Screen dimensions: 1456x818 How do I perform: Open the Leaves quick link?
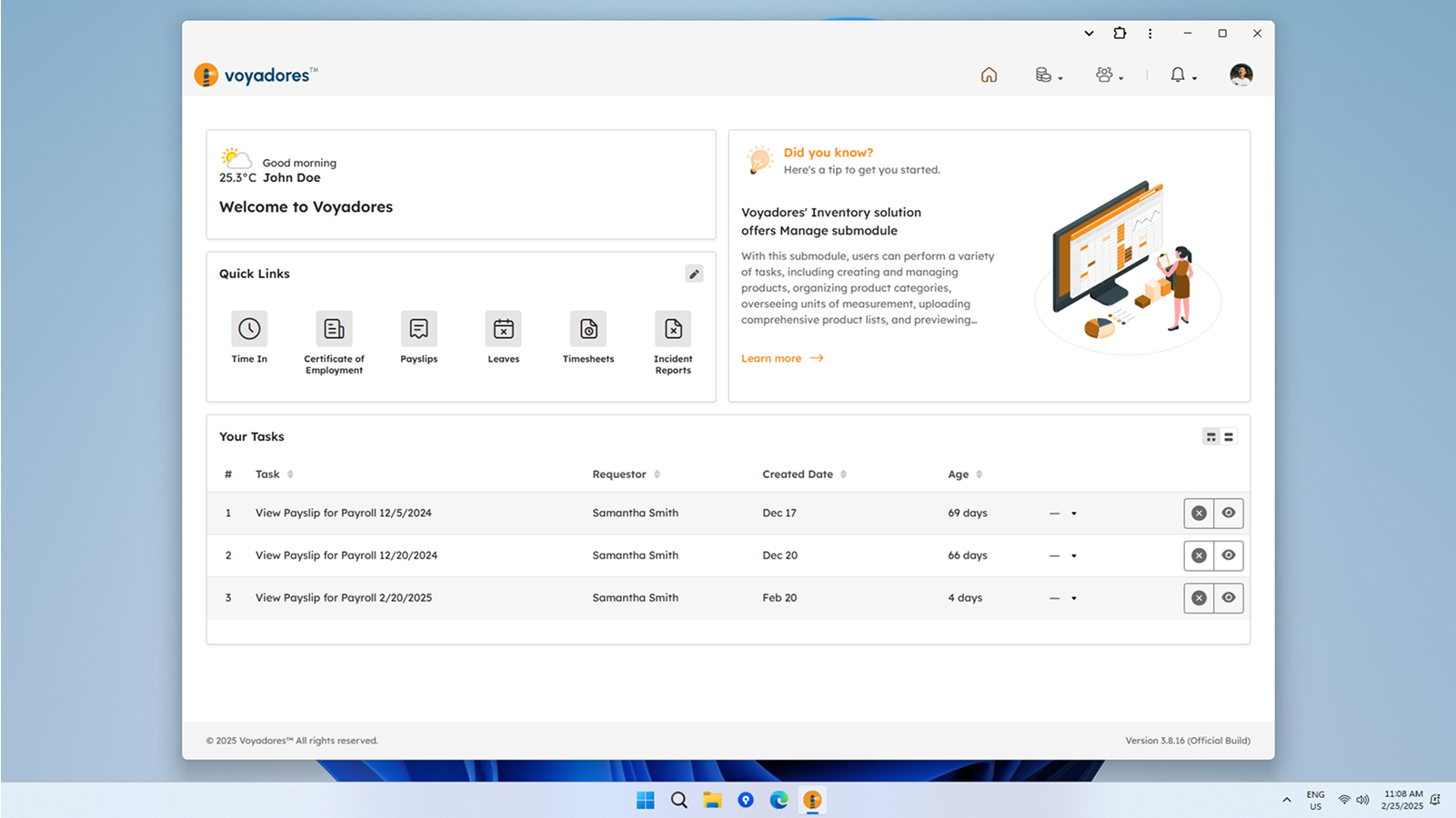coord(503,337)
